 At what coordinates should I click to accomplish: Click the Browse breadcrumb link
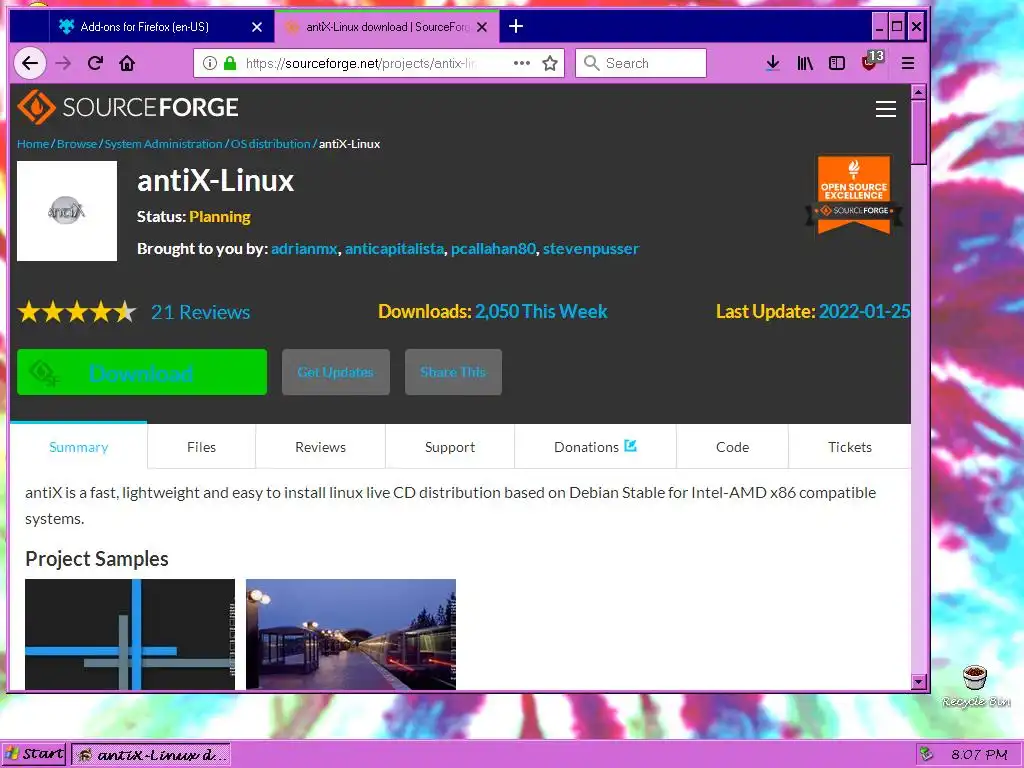[77, 144]
